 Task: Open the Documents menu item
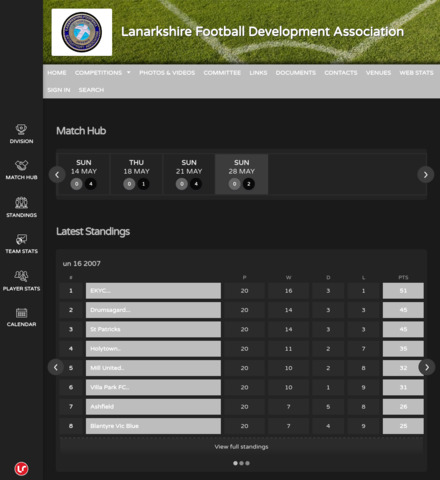[296, 73]
